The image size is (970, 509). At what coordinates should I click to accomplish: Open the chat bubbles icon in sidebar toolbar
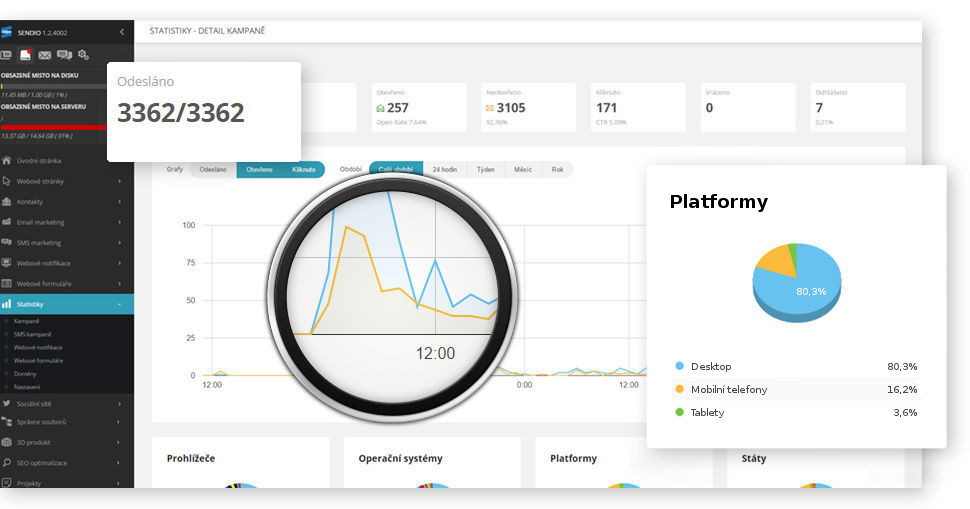pyautogui.click(x=64, y=55)
